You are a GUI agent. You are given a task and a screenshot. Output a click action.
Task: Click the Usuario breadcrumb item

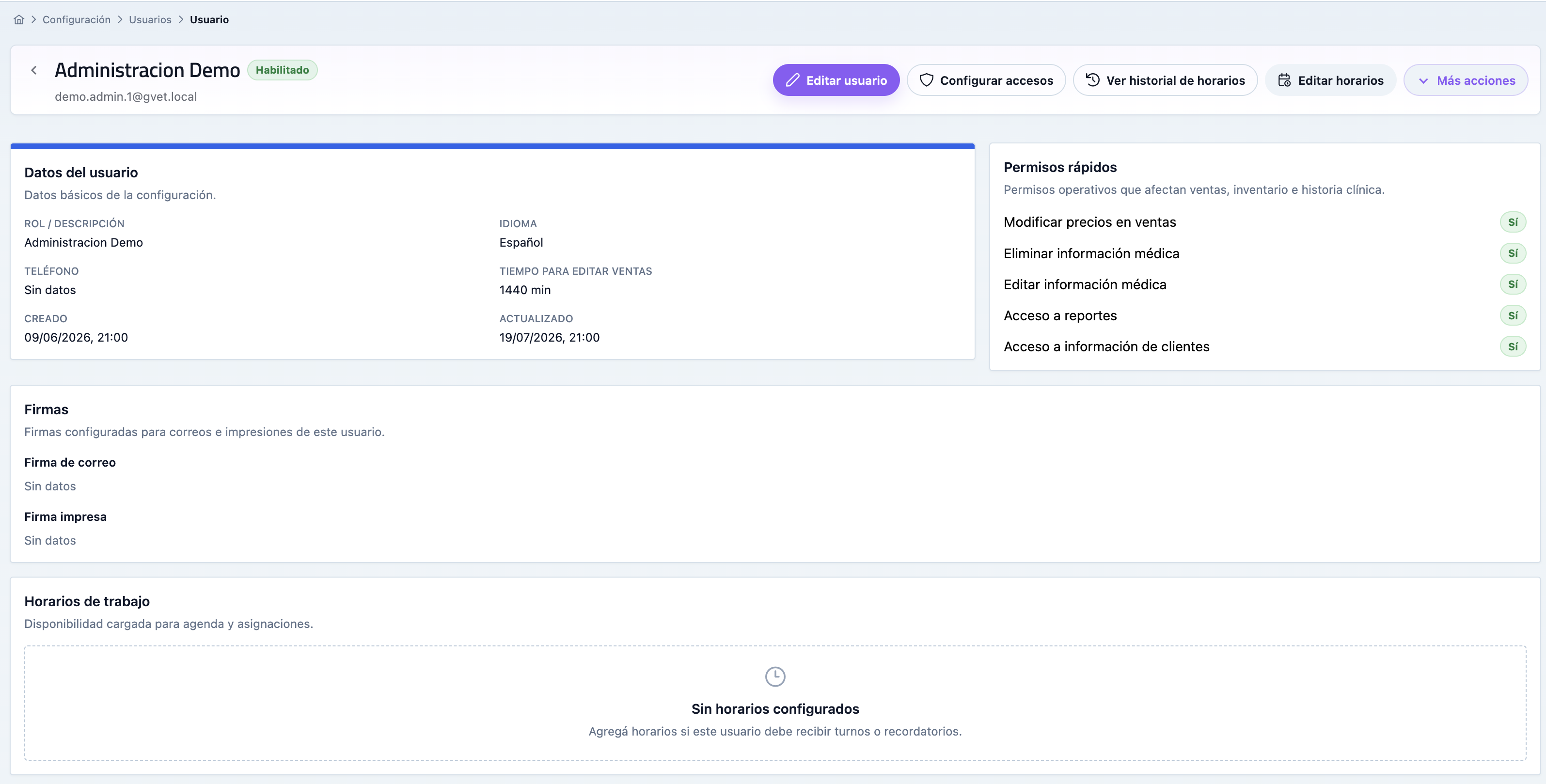(x=209, y=20)
